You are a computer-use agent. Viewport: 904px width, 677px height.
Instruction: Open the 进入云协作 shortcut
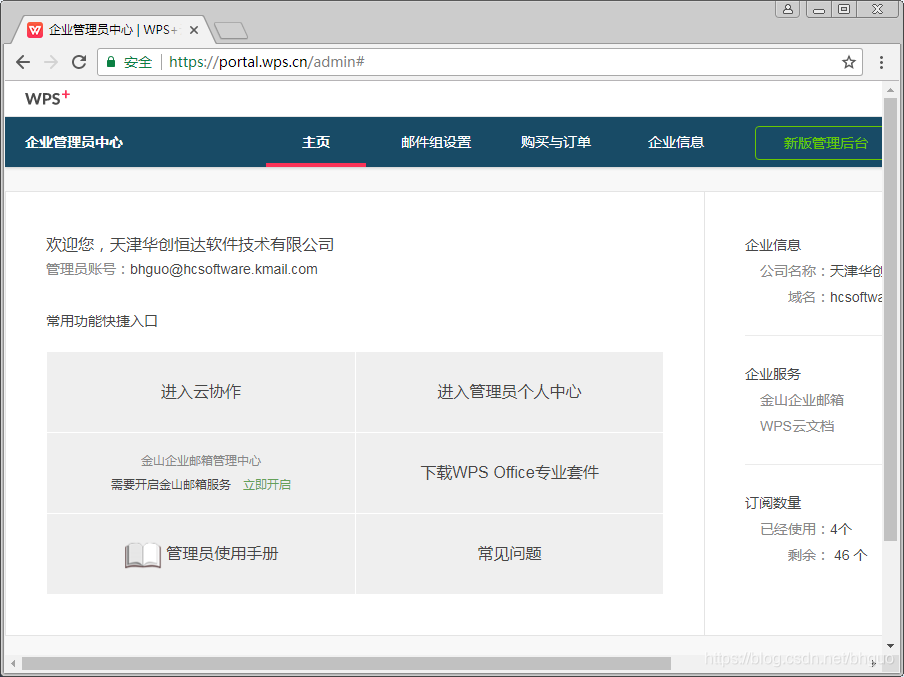(201, 392)
